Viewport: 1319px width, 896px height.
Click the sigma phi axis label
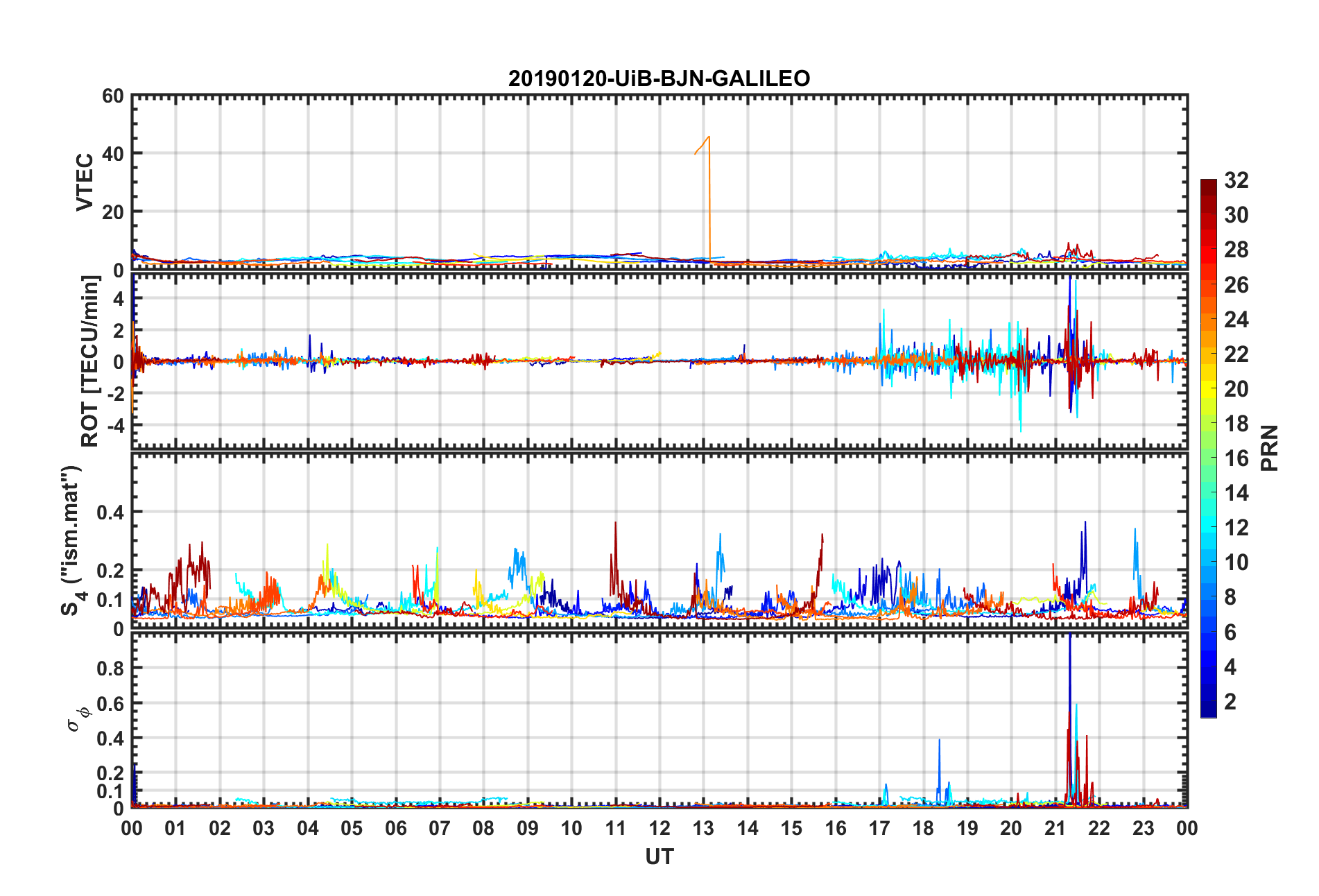point(78,719)
